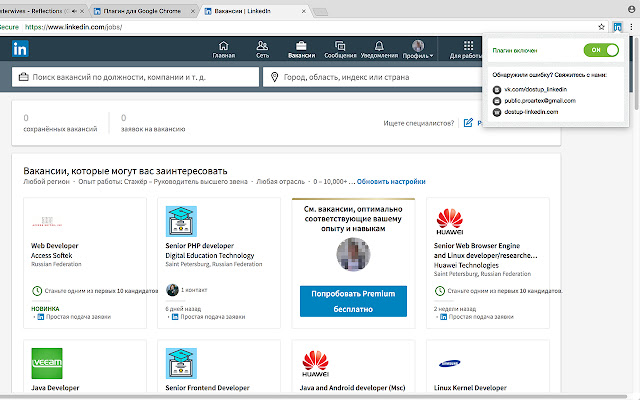Open the Сеть (Network) nav icon
This screenshot has height=400, width=640.
point(261,48)
